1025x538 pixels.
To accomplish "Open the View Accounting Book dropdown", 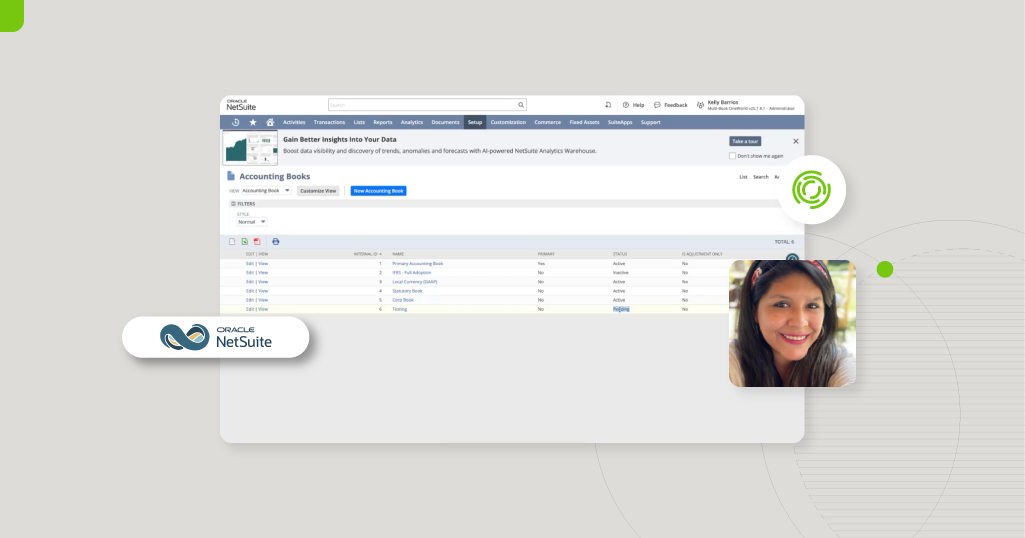I will [x=266, y=190].
